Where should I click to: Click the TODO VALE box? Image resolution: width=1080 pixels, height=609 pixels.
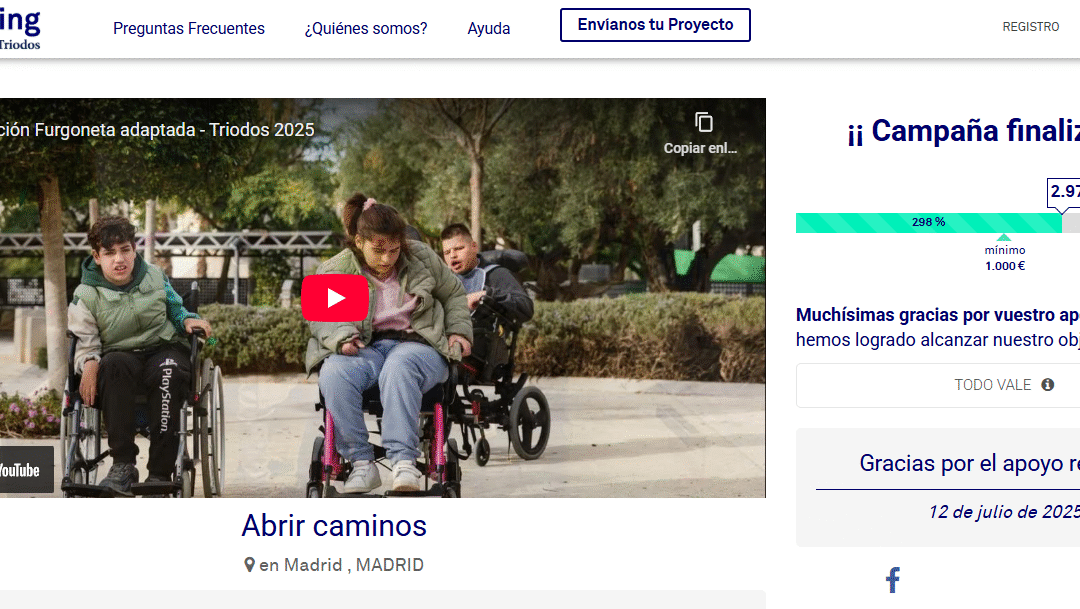pos(938,385)
